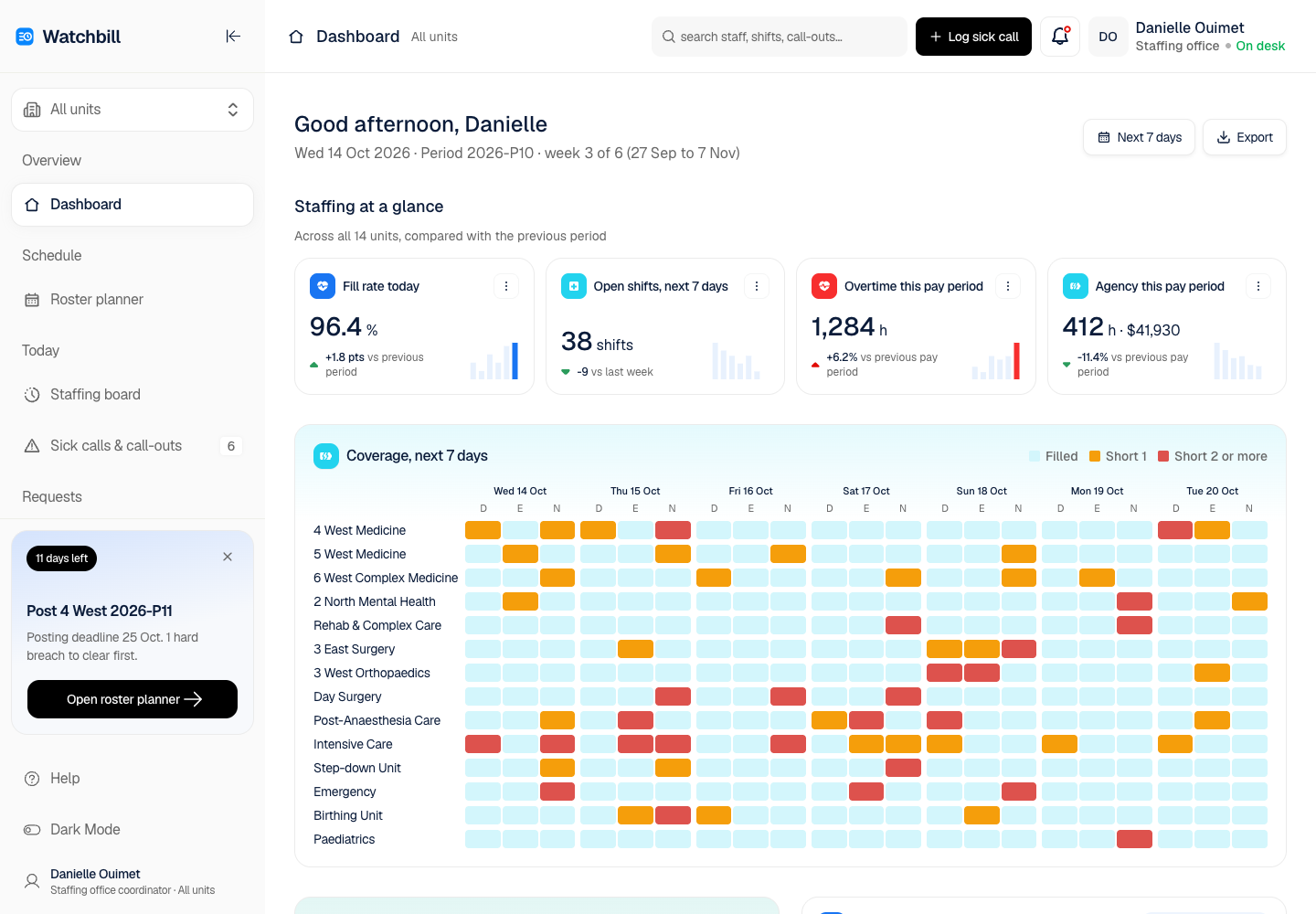Click the Short 2 or more legend swatch
Image resolution: width=1316 pixels, height=914 pixels.
tap(1163, 456)
